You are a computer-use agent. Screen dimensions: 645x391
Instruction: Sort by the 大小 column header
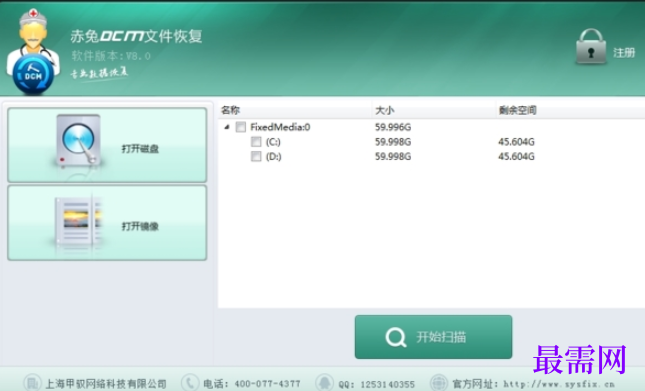[x=384, y=110]
